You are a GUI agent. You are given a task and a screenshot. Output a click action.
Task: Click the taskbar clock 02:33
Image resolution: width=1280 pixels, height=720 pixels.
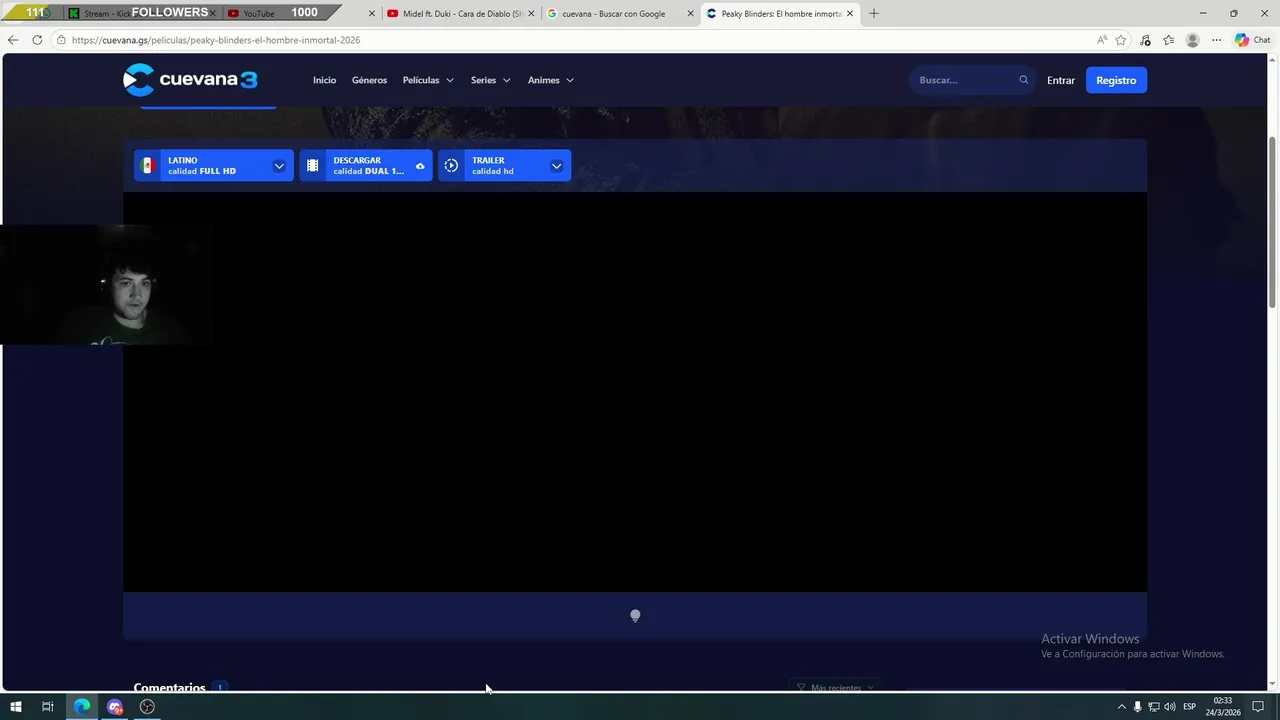coord(1223,707)
